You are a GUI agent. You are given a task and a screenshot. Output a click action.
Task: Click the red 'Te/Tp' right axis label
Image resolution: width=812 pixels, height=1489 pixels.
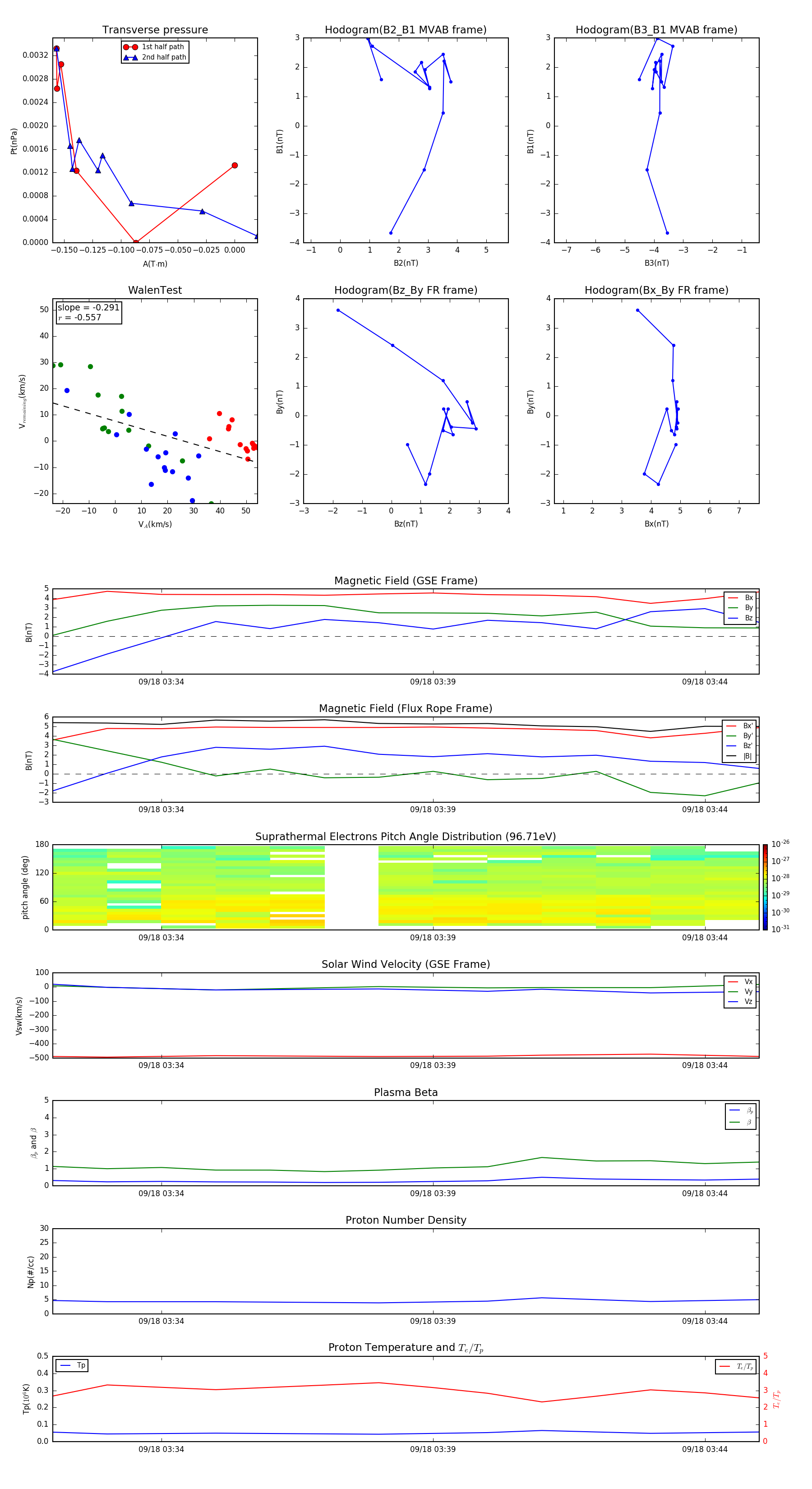tap(777, 1399)
